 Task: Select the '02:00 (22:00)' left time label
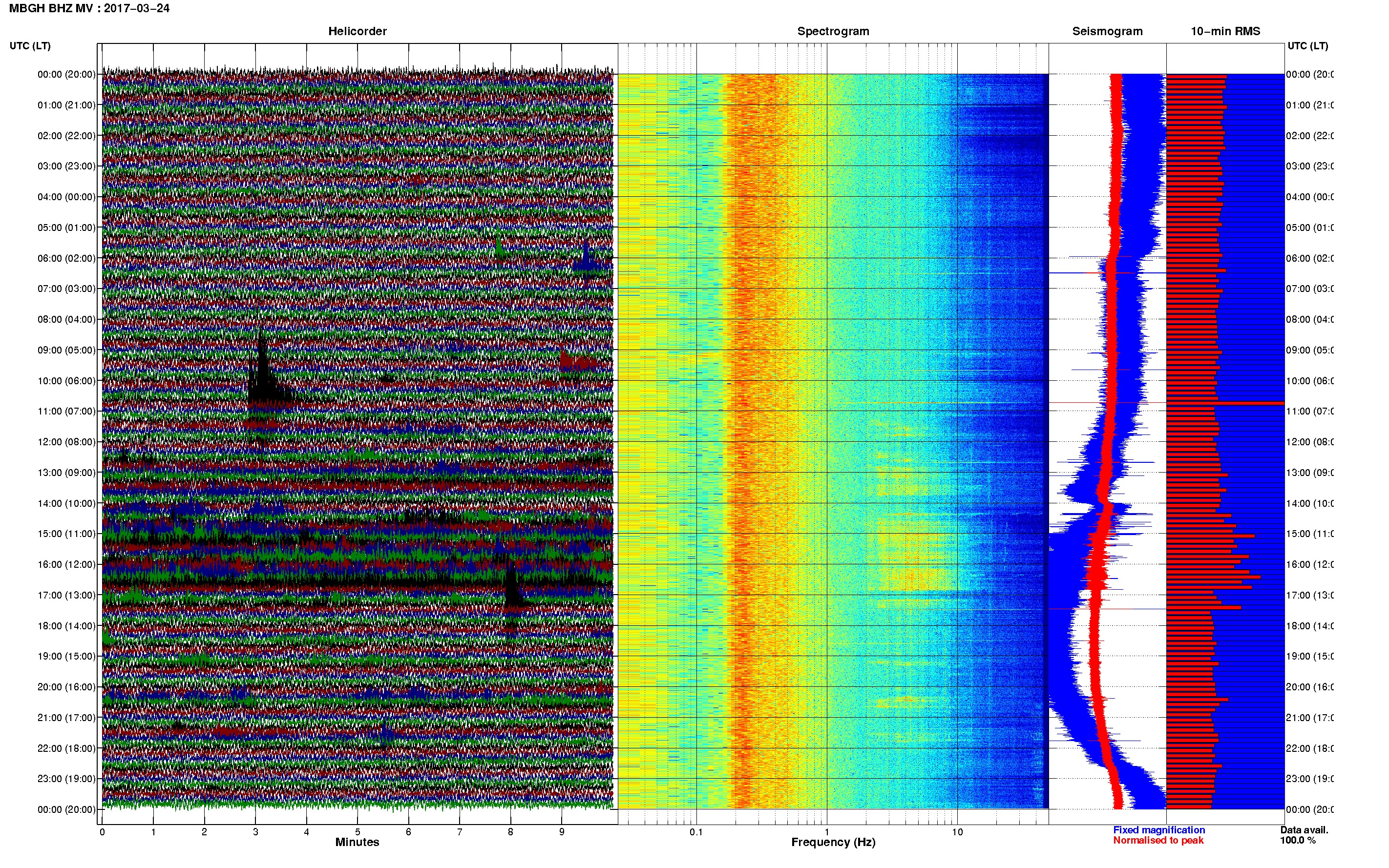(66, 136)
